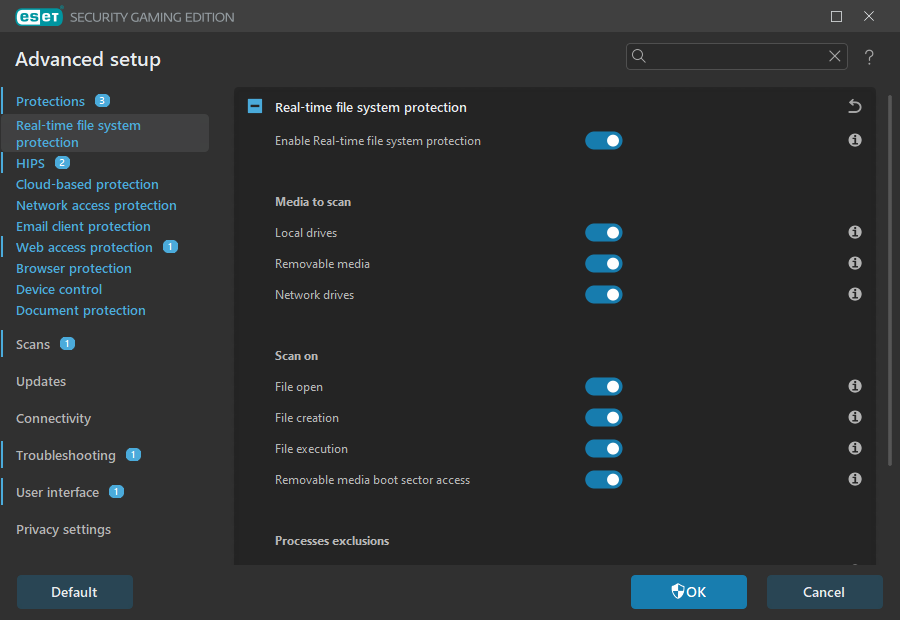900x620 pixels.
Task: Click the settings panel vertical scrollbar
Action: 890,280
